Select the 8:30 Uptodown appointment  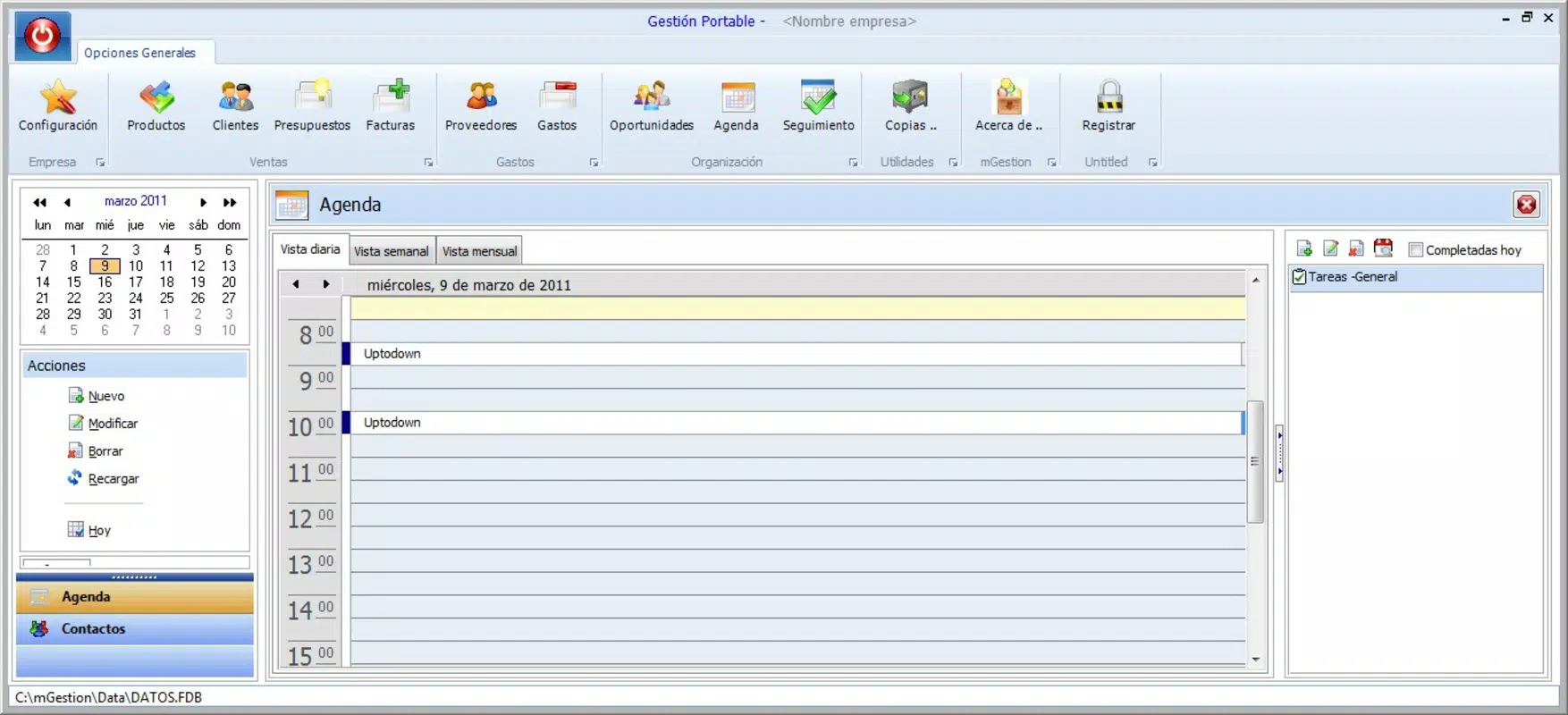pyautogui.click(x=793, y=354)
